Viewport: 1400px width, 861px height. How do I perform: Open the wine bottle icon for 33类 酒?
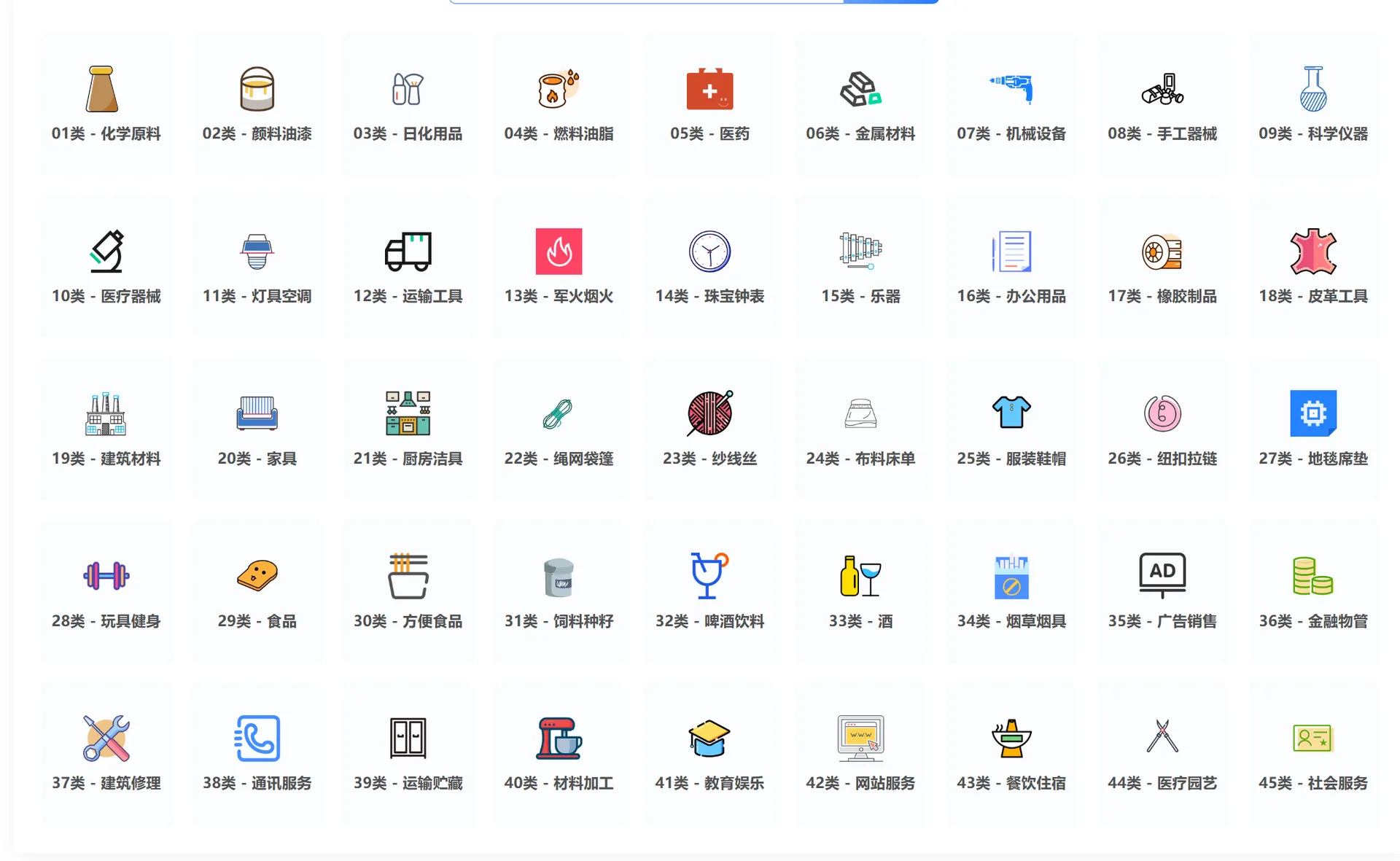tap(860, 576)
